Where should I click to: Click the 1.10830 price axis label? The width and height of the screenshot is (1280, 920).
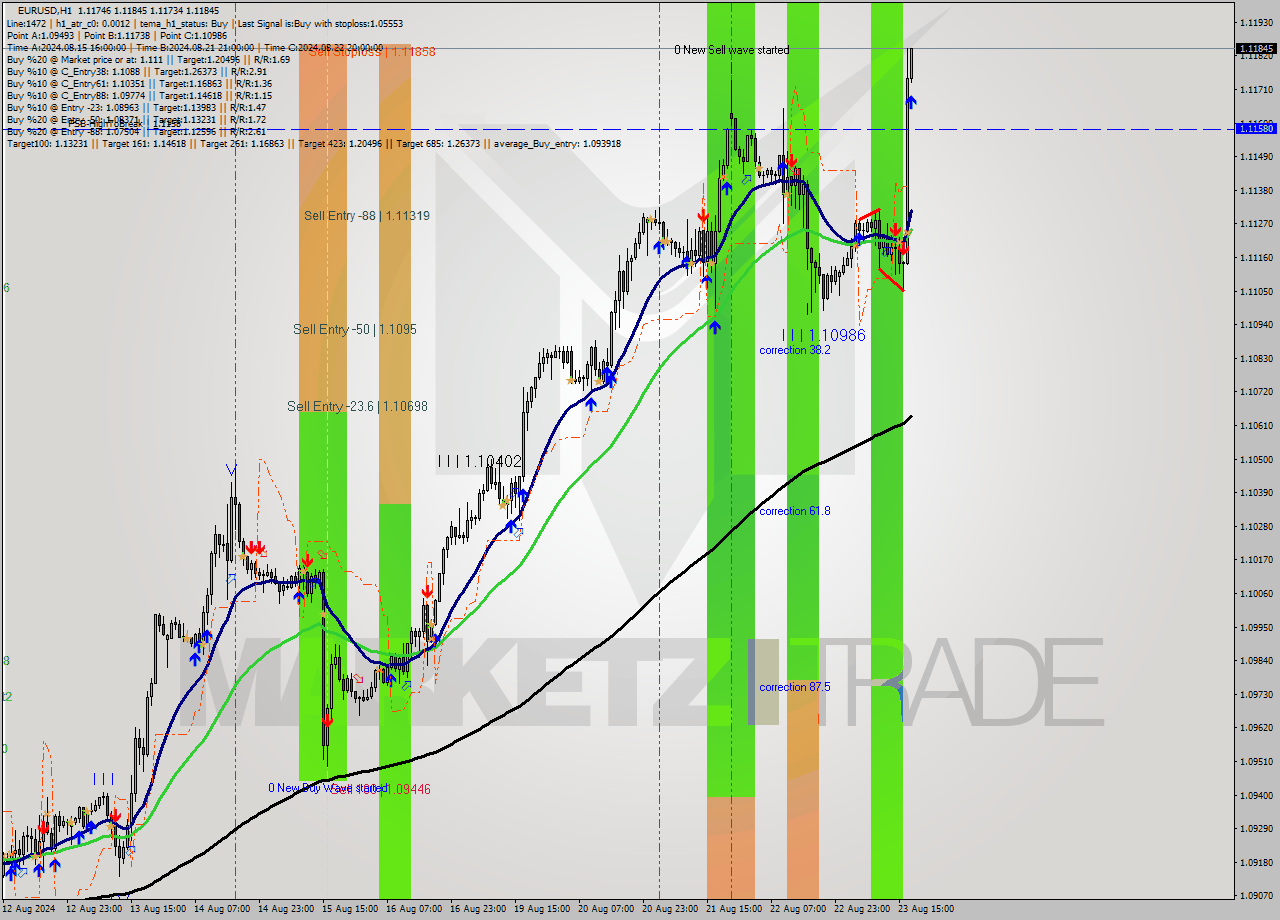1255,358
